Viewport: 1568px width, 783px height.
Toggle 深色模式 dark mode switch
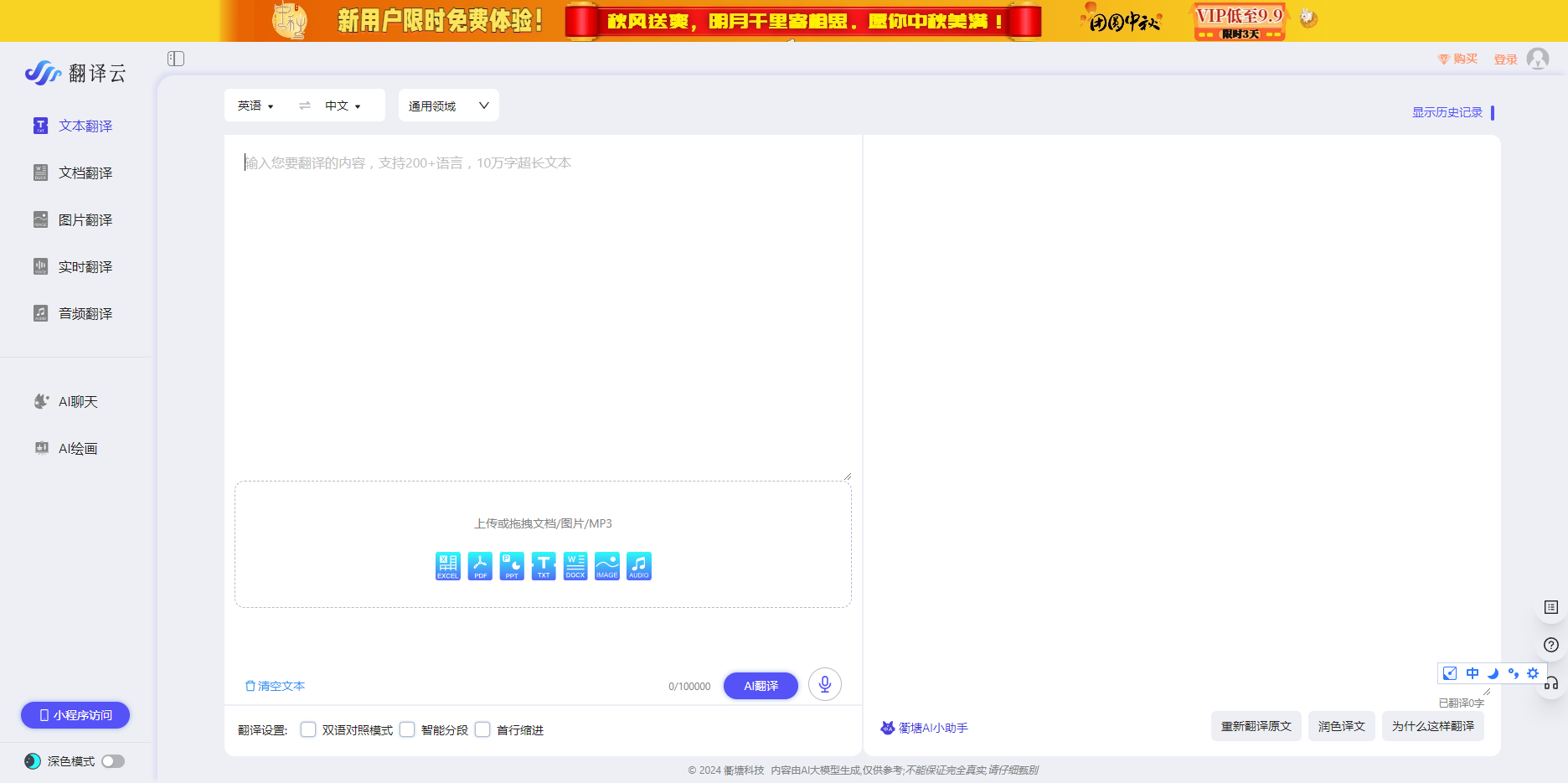[113, 761]
